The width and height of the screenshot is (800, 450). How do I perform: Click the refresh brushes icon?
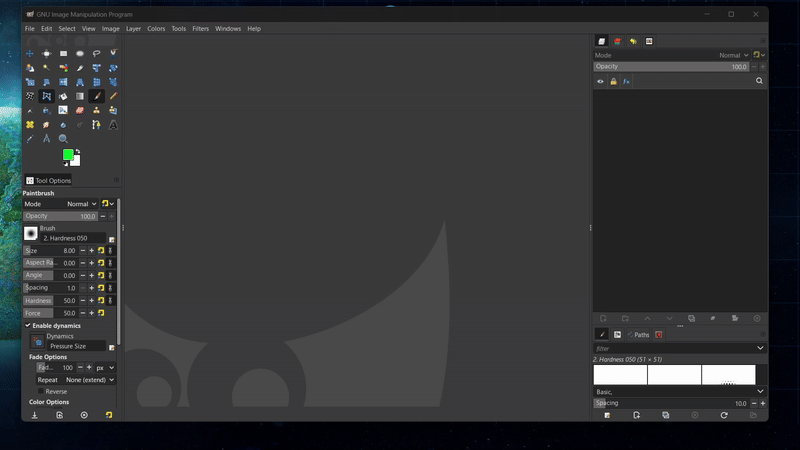pyautogui.click(x=724, y=415)
